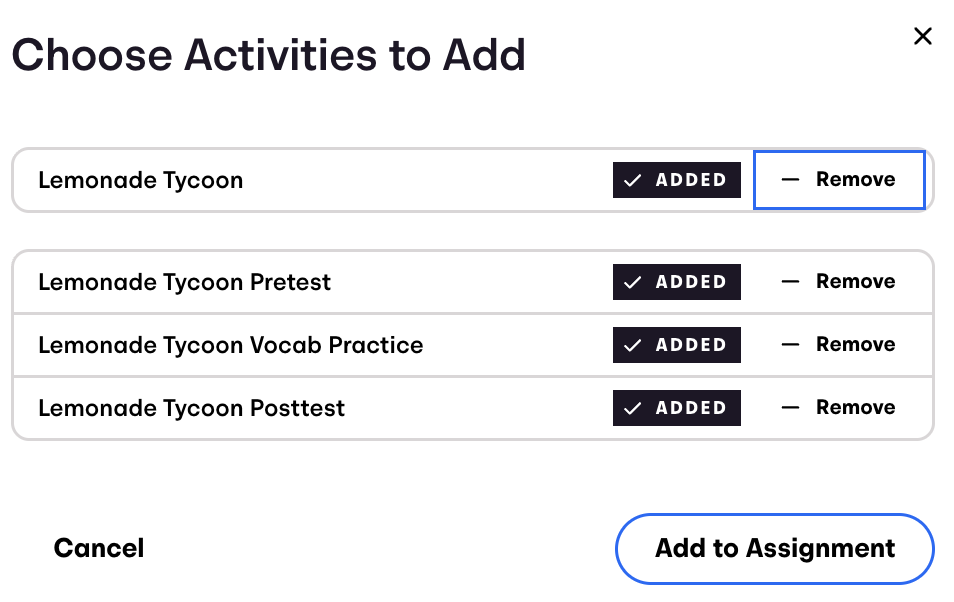Toggle the ADDED label for Lemonade Tycoon Pretest
Screen dimensions: 954x602
click(690, 283)
